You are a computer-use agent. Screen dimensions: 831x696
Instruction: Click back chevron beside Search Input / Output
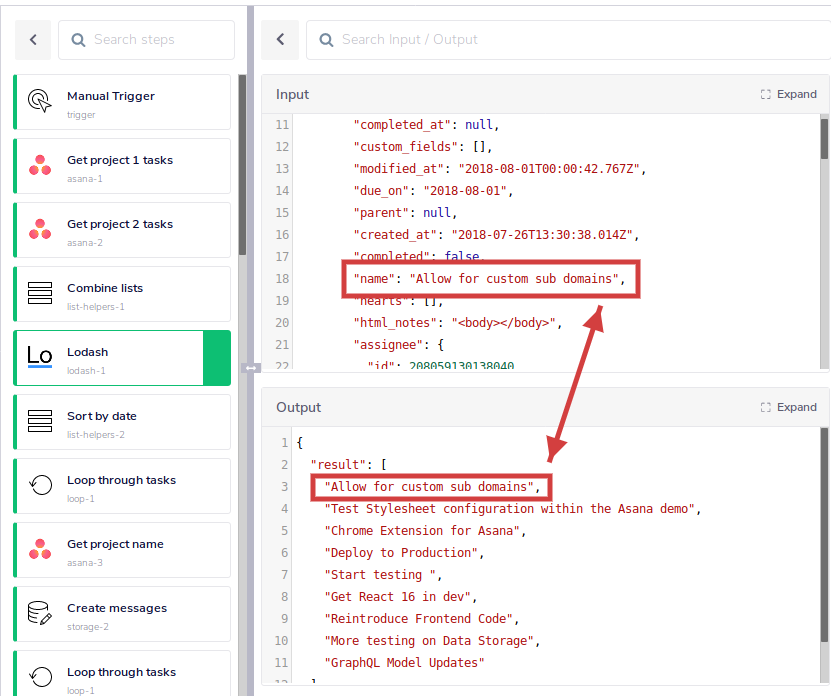(280, 40)
